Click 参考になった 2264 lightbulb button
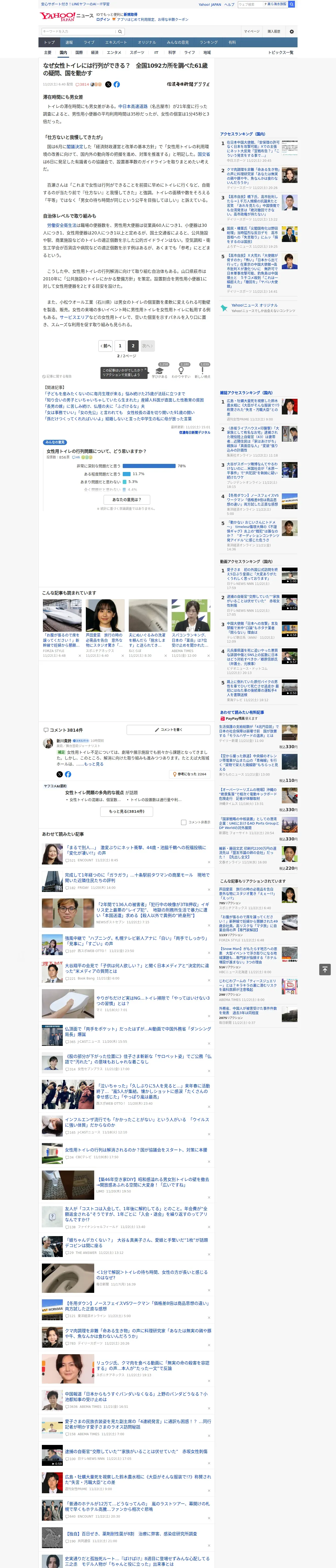The height and width of the screenshot is (1568, 336). pos(190,774)
